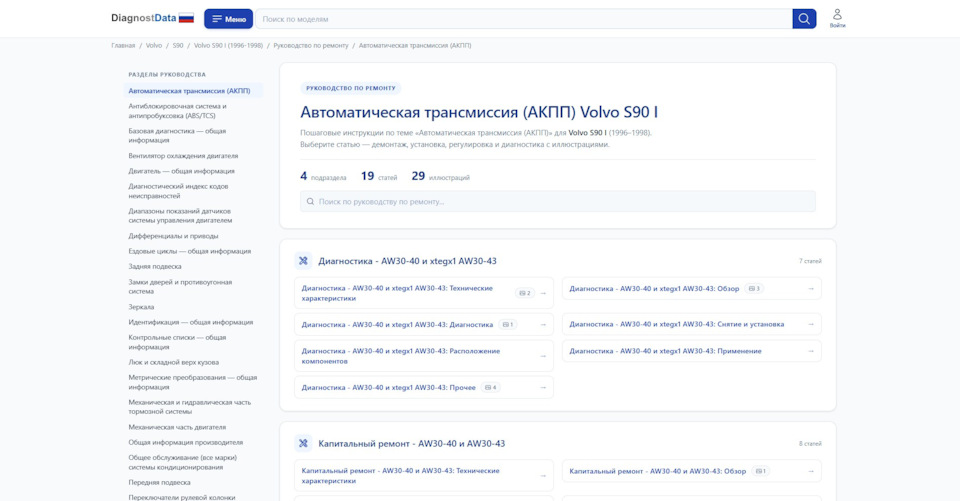Open S90 breadcrumb link
The width and height of the screenshot is (960, 501).
click(178, 45)
